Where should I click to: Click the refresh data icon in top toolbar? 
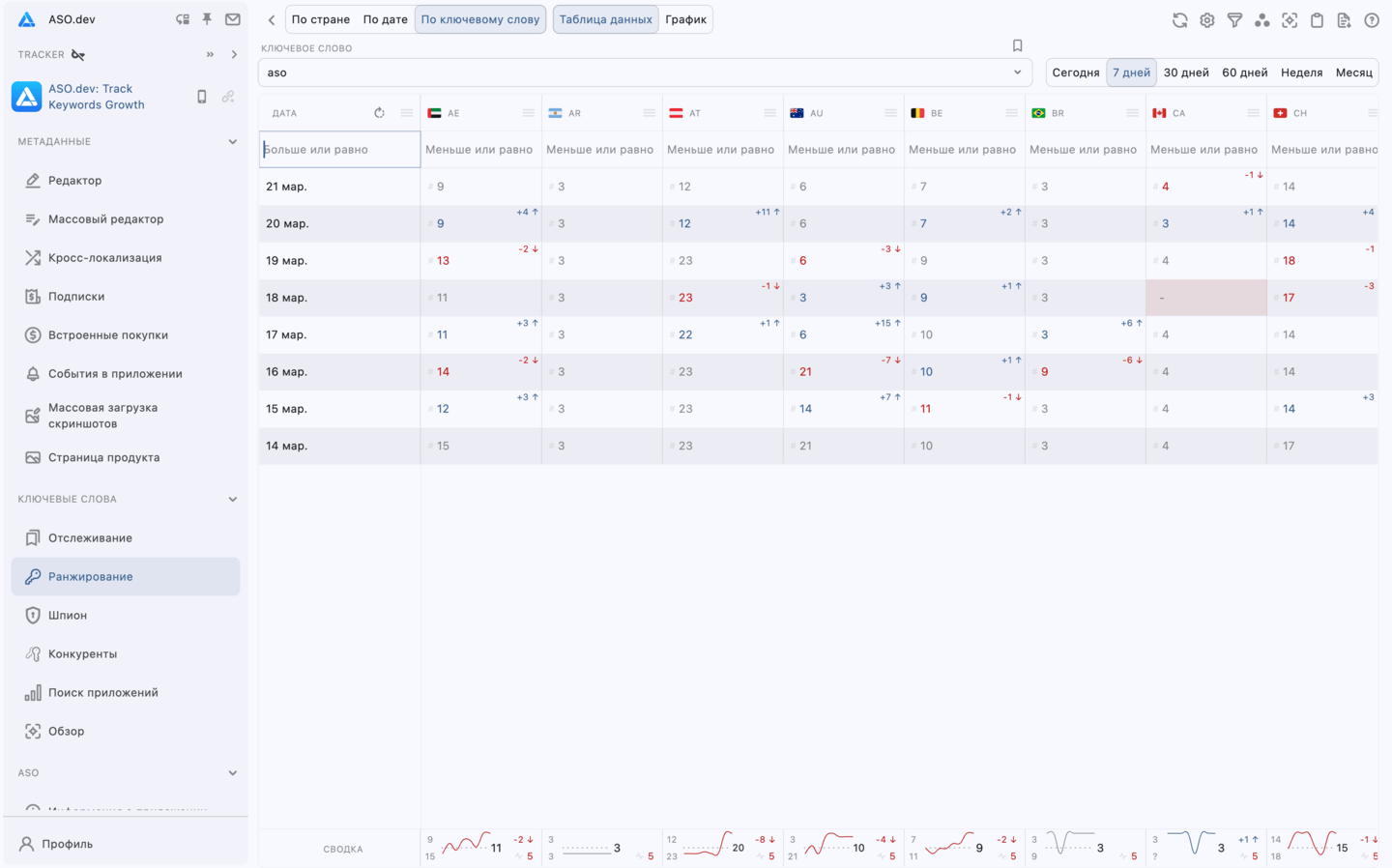coord(1179,19)
